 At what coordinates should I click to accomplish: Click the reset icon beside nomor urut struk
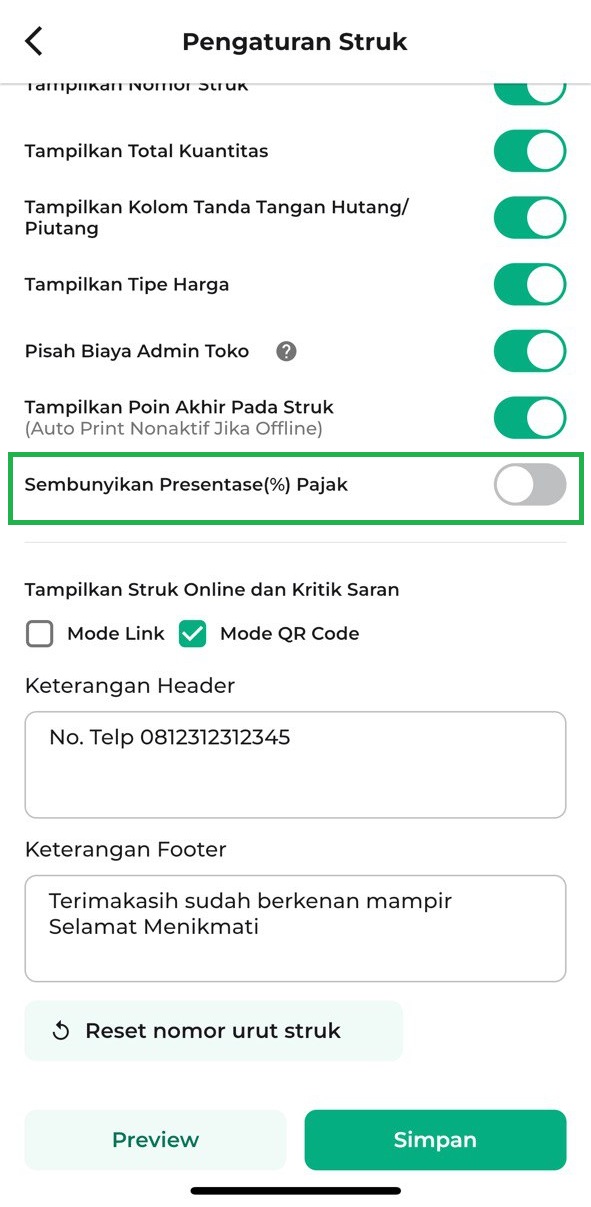[x=61, y=1031]
